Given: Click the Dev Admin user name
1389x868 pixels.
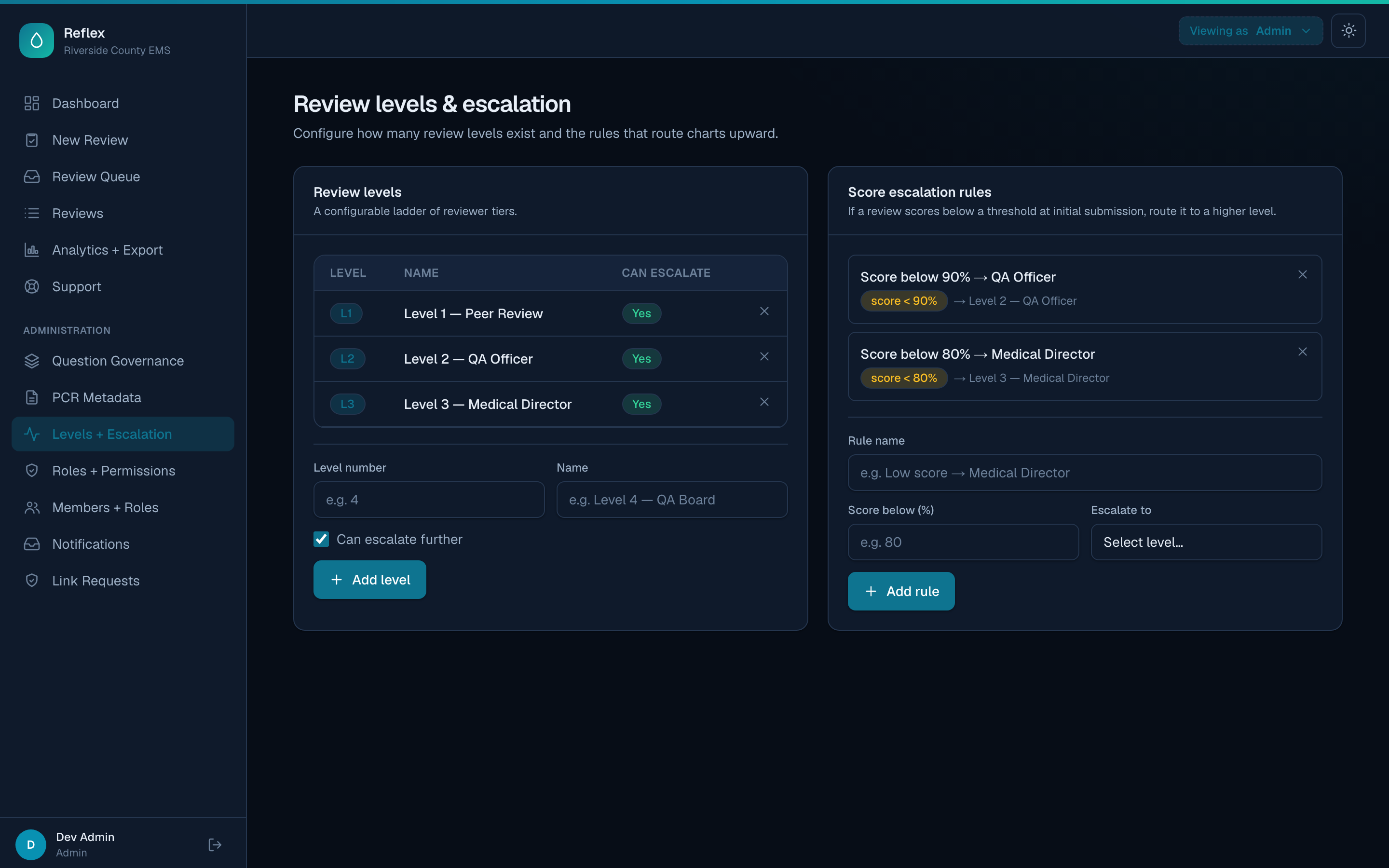Looking at the screenshot, I should tap(85, 837).
